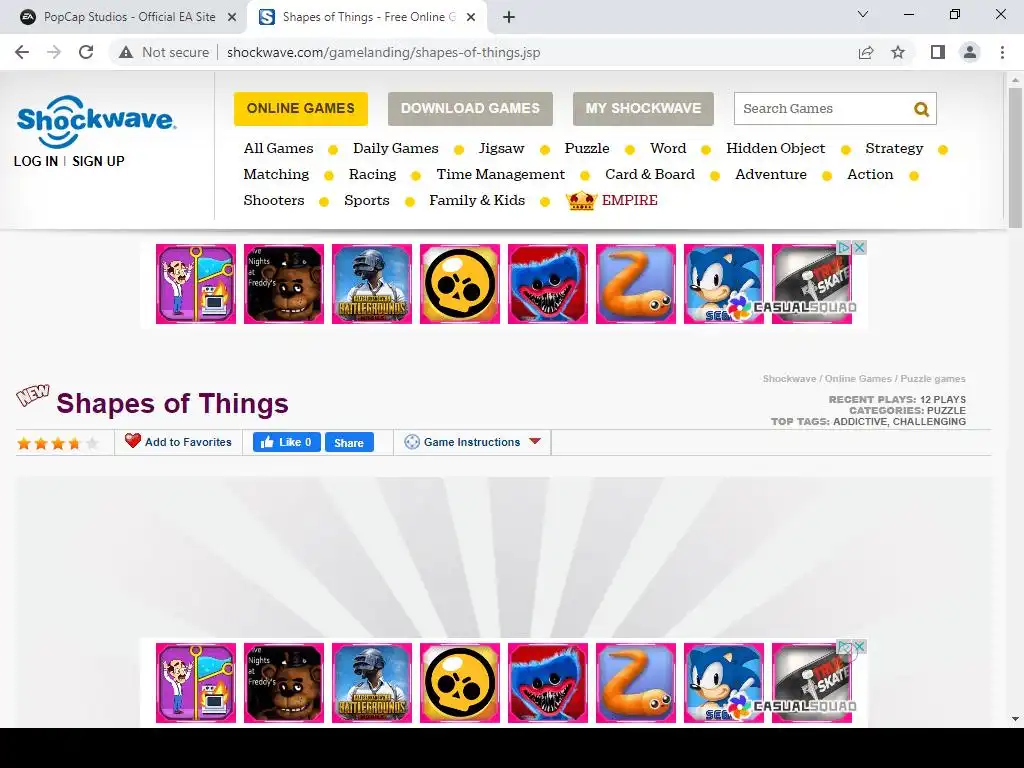Click the Game Instructions icon
This screenshot has width=1024, height=768.
(411, 442)
